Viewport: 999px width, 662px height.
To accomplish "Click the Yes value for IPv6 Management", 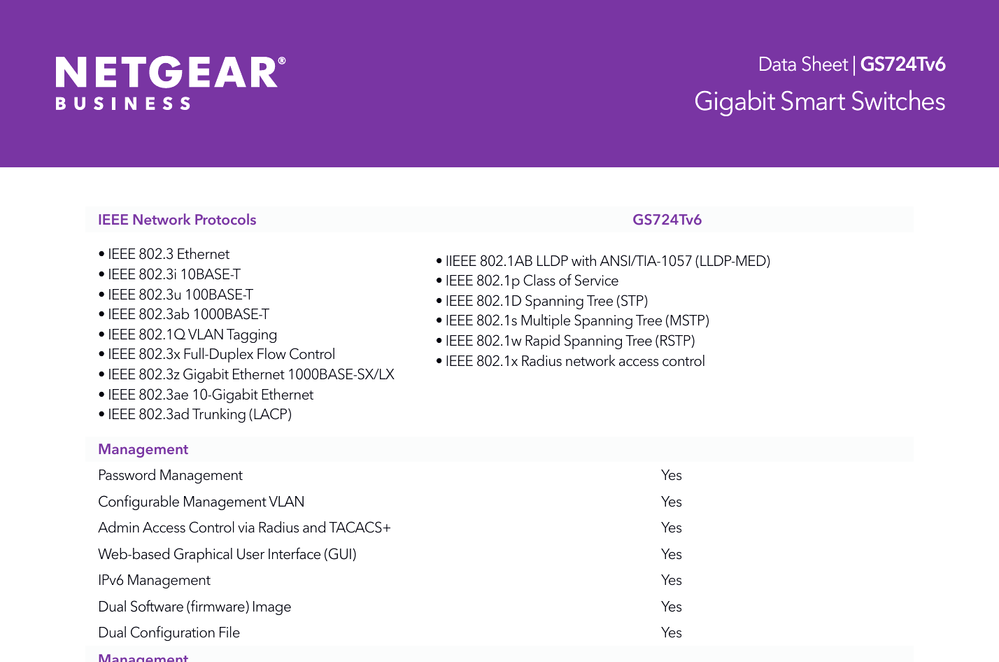I will click(x=671, y=580).
